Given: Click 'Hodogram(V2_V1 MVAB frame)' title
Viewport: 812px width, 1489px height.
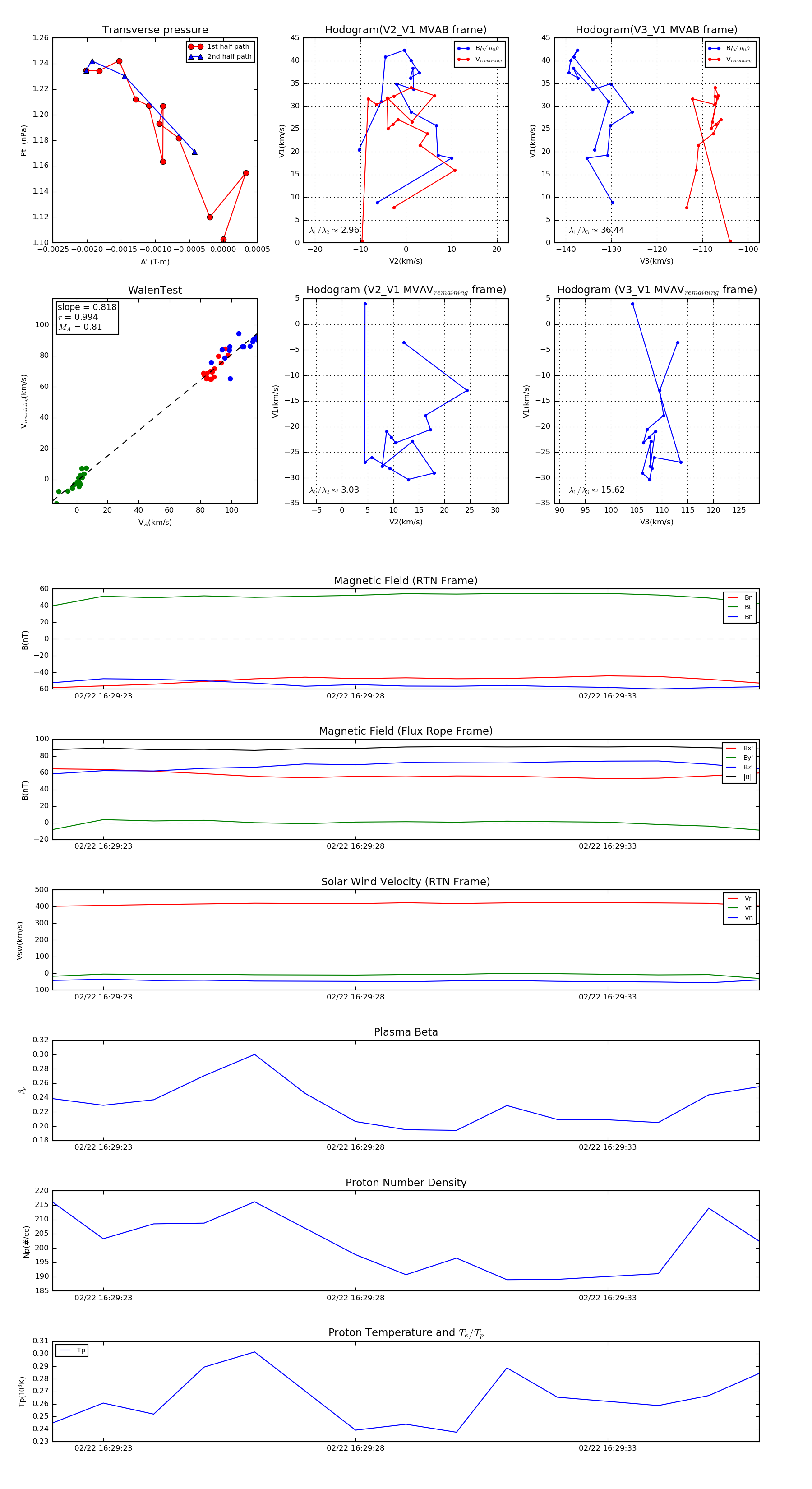Looking at the screenshot, I should point(406,30).
